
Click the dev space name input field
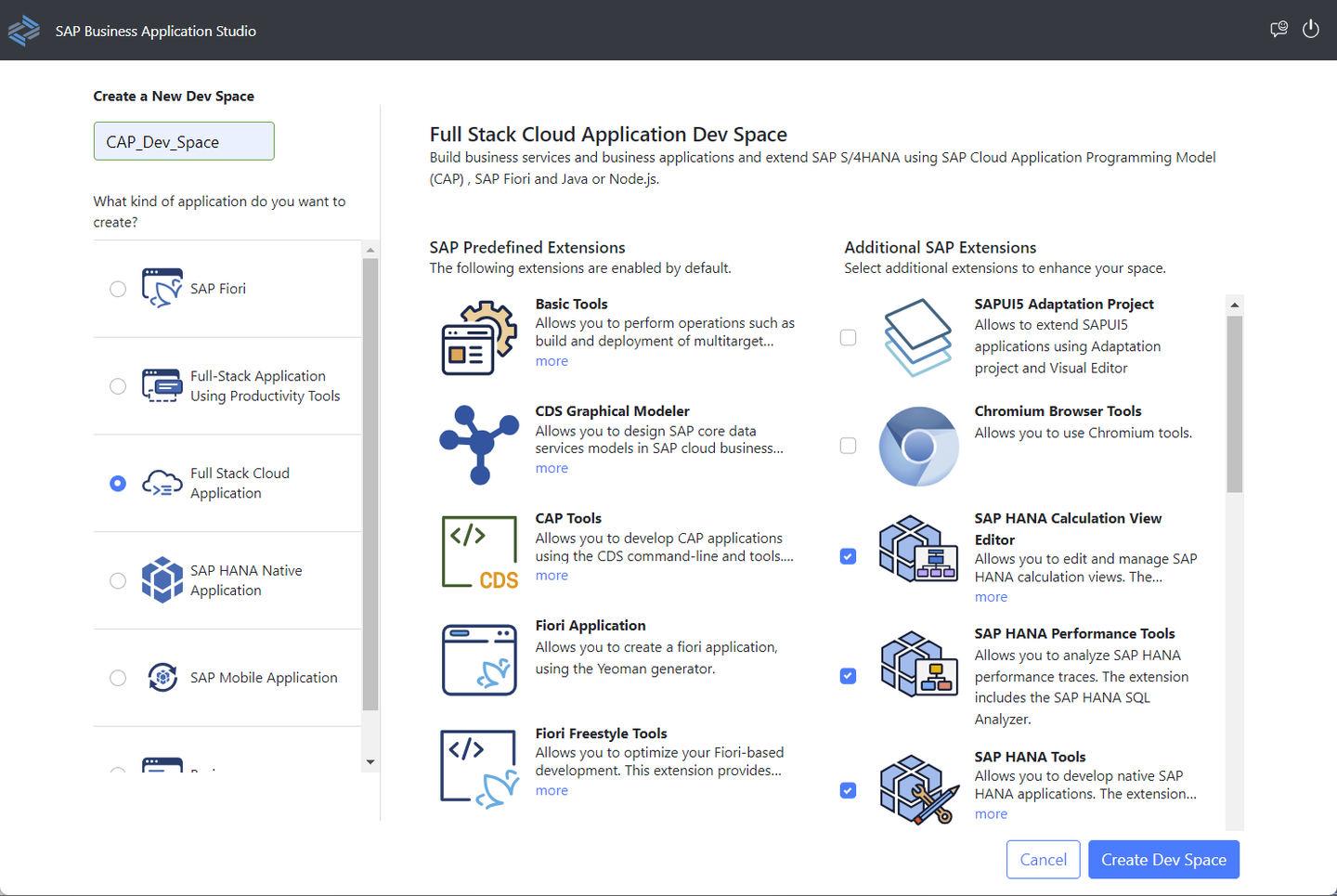pyautogui.click(x=184, y=141)
